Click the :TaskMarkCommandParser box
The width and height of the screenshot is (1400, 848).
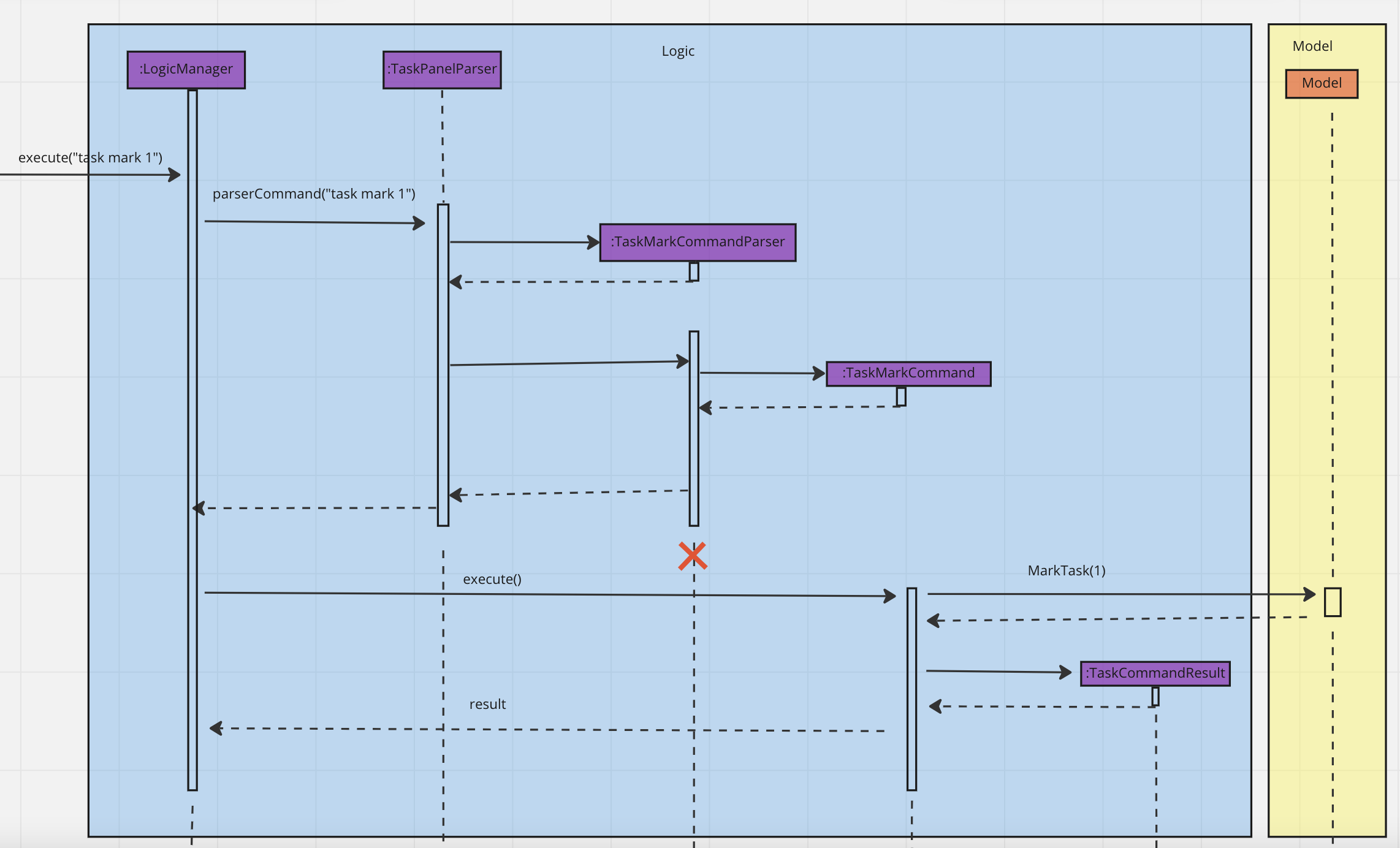point(698,243)
